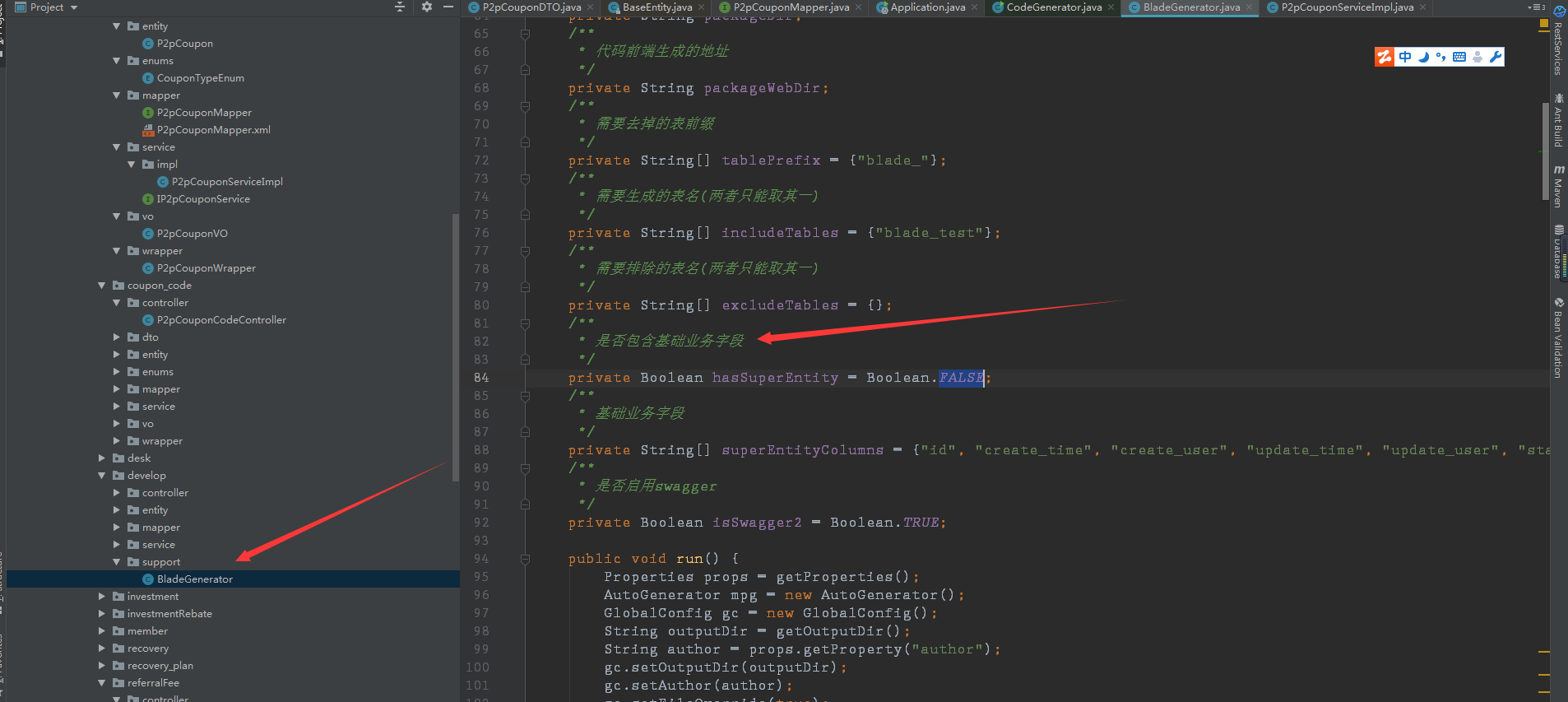
Task: Expand the desk folder
Action: 101,458
